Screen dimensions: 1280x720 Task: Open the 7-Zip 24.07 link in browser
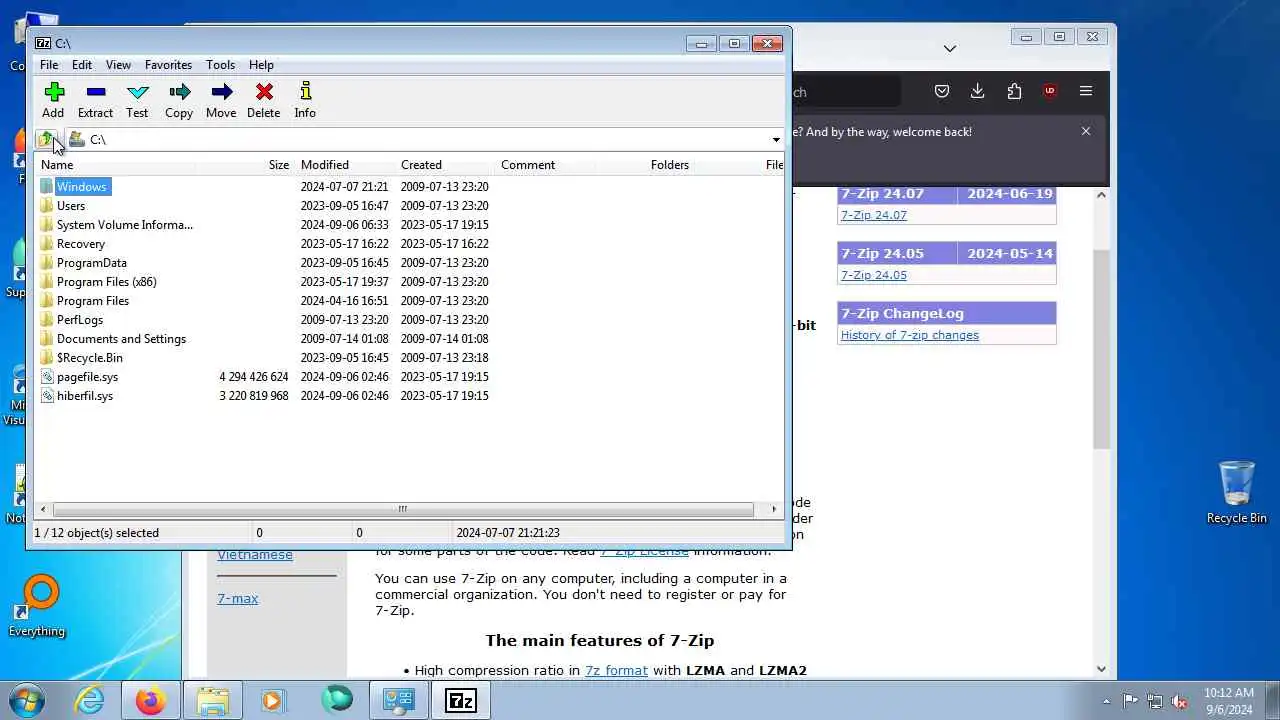(x=874, y=215)
